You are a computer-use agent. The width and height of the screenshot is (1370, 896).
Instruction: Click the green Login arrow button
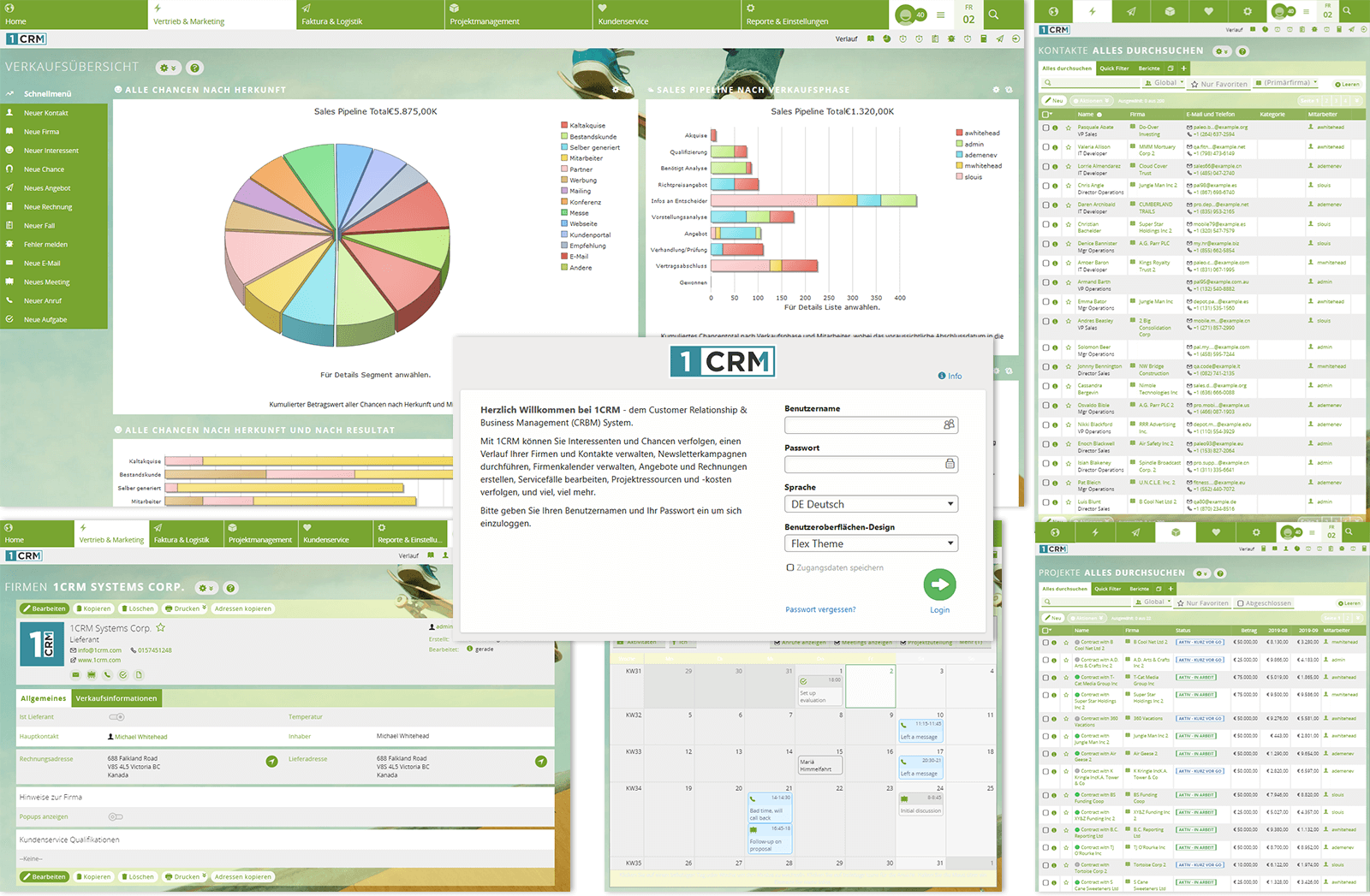pyautogui.click(x=939, y=584)
